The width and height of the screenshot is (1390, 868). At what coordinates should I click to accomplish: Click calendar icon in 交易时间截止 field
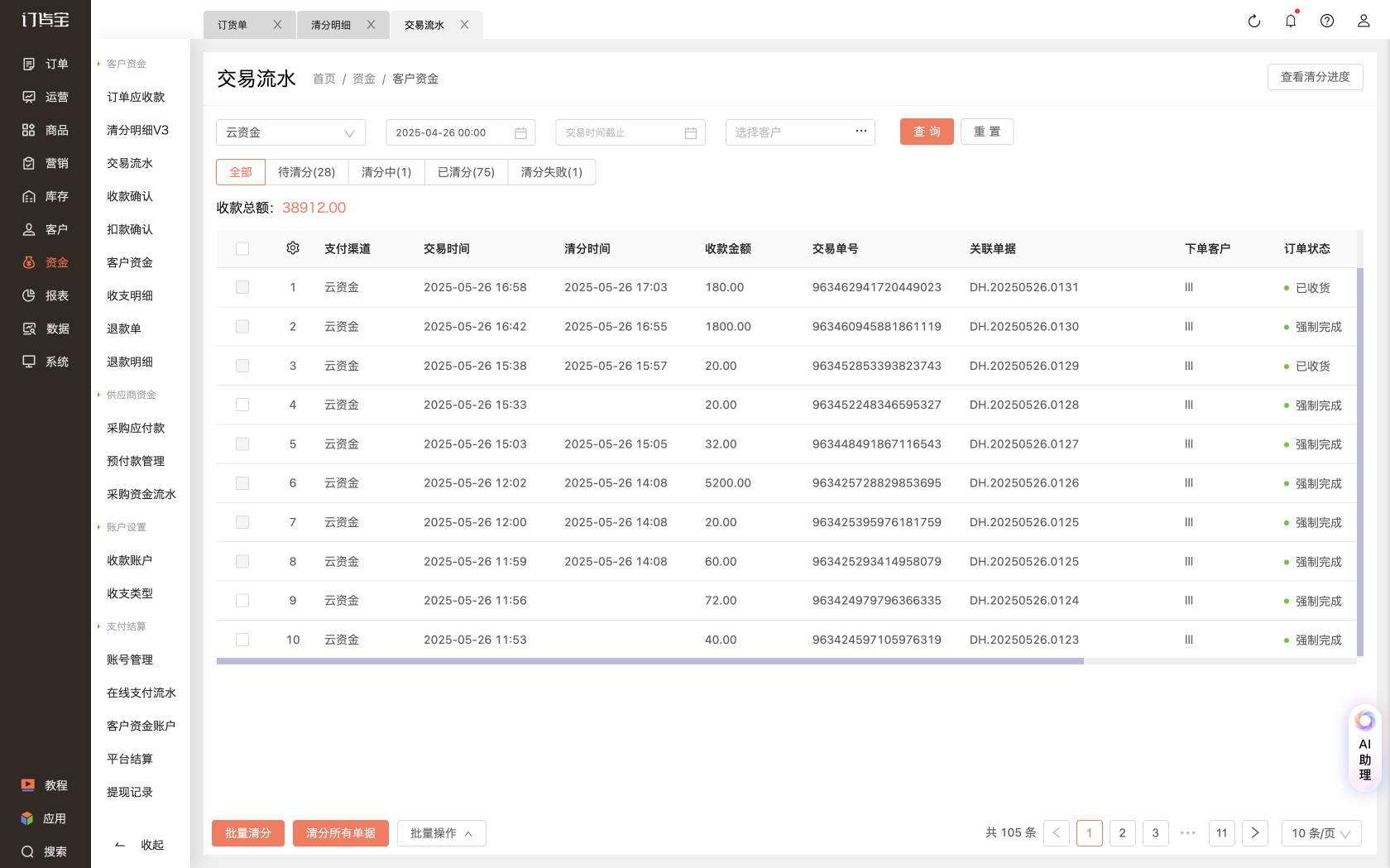pos(691,132)
